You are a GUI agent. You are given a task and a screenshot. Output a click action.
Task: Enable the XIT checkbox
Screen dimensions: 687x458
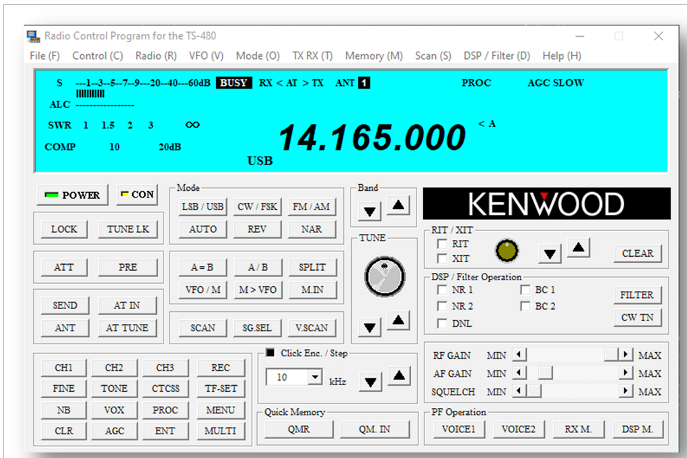(442, 258)
